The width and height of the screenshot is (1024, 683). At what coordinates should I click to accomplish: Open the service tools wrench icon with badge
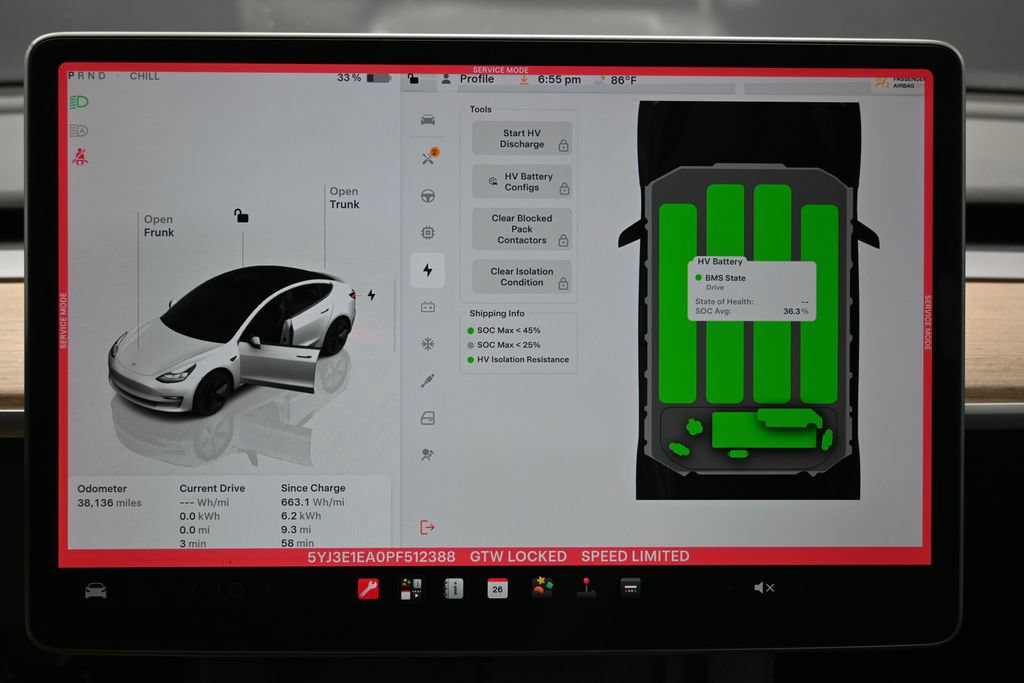pyautogui.click(x=428, y=157)
